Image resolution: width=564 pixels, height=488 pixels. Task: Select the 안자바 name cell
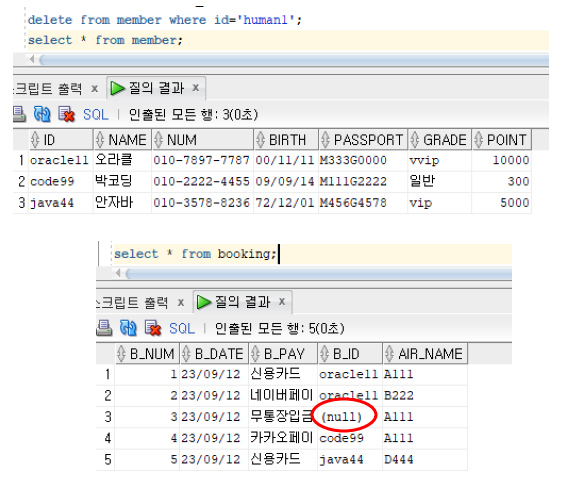(122, 202)
